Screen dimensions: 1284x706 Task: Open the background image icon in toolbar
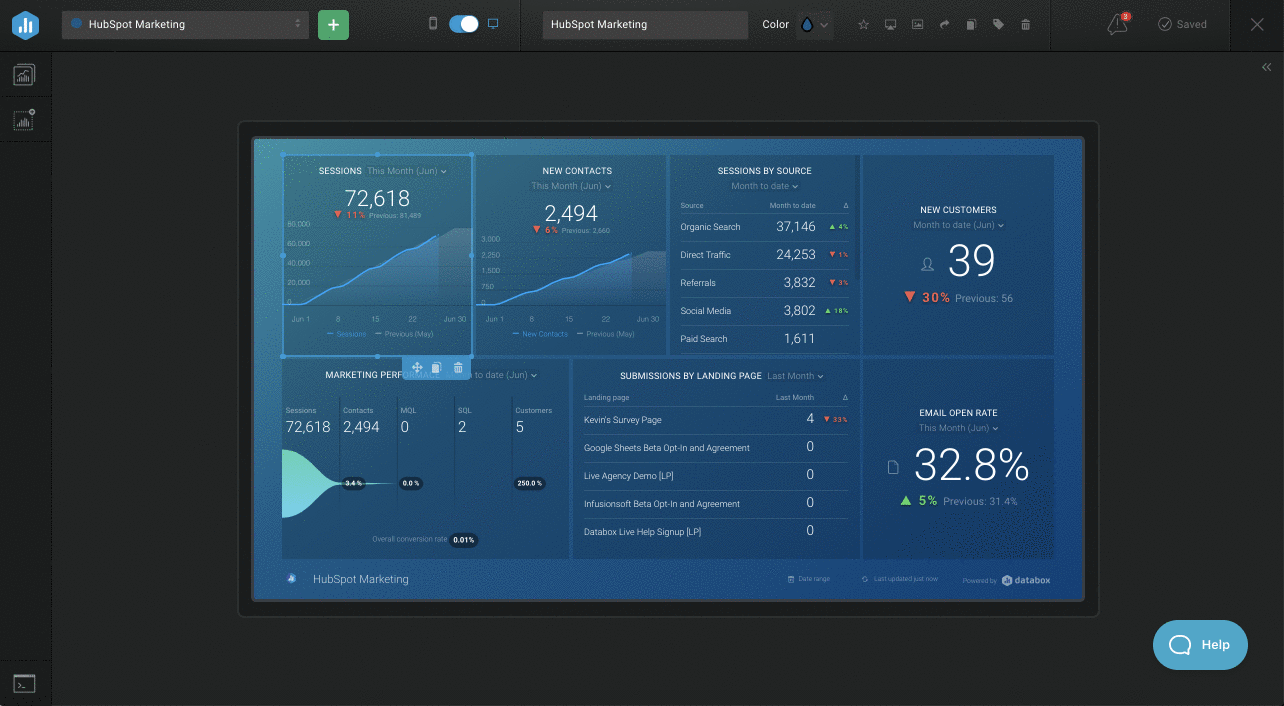[917, 25]
